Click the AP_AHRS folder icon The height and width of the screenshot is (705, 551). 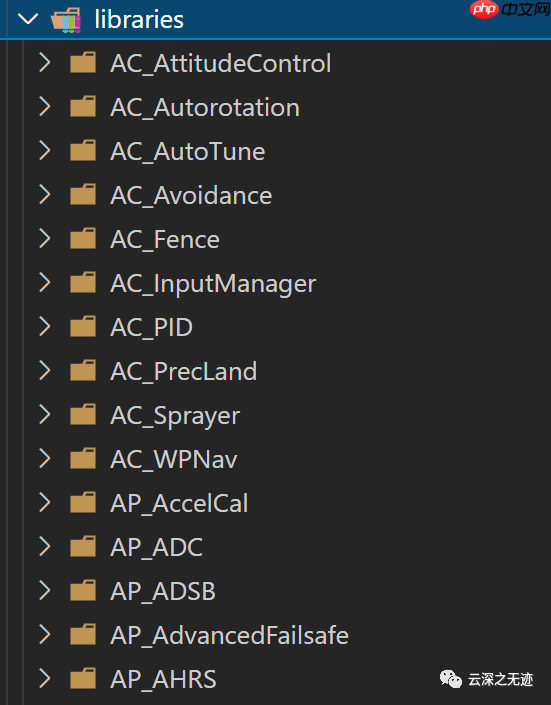click(83, 679)
